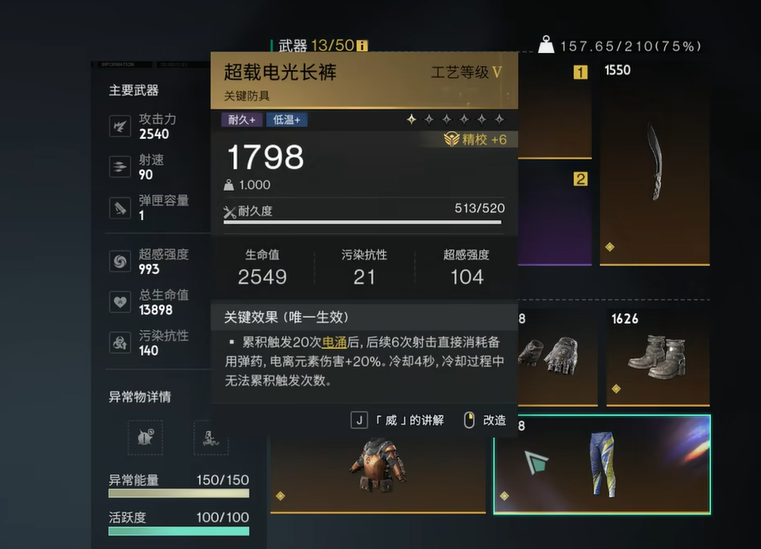Click the calibration +6 badge
The width and height of the screenshot is (761, 549).
[x=476, y=140]
